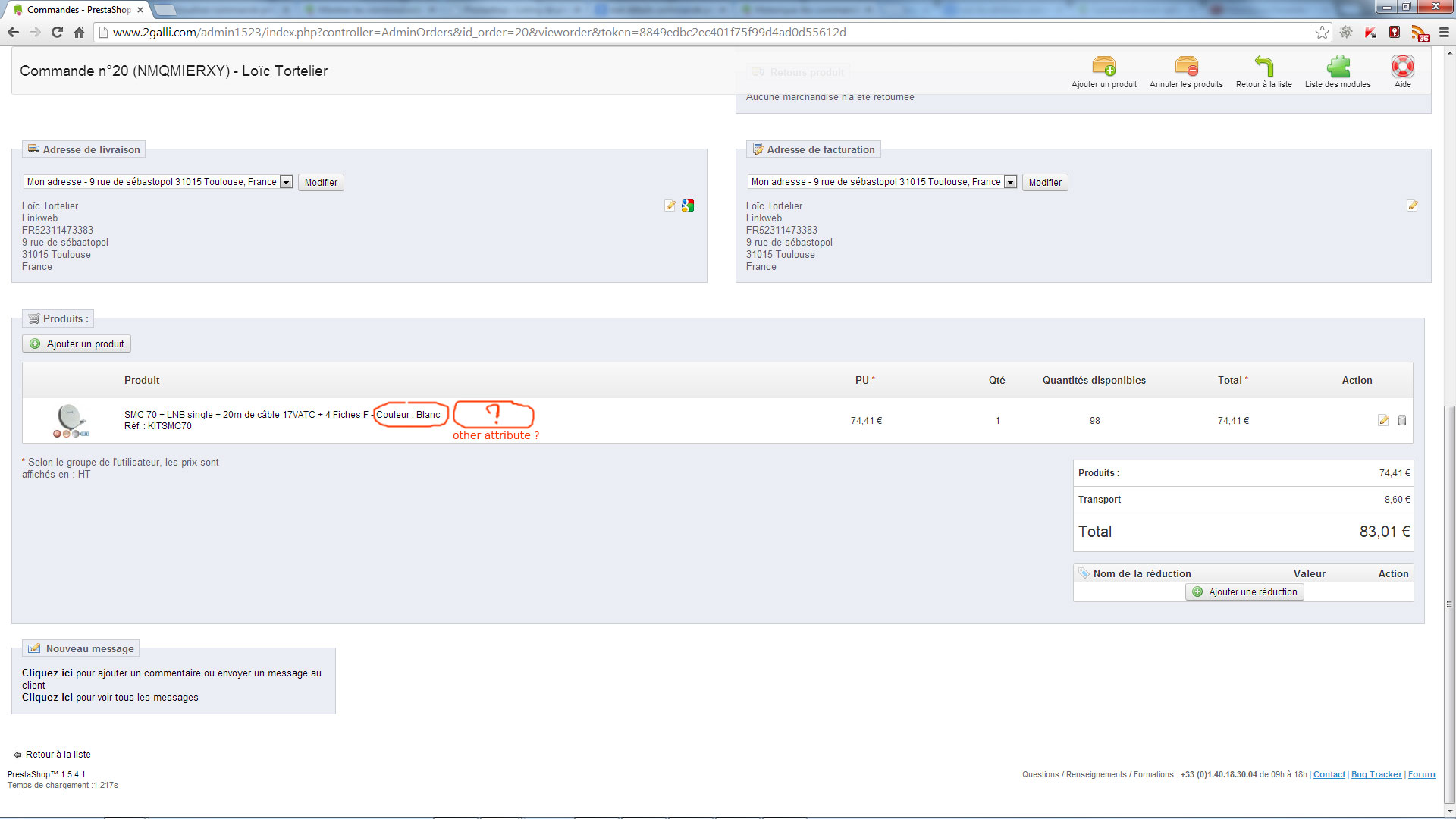Click the 'Ajouter un produit' toolbar icon

(x=1104, y=67)
